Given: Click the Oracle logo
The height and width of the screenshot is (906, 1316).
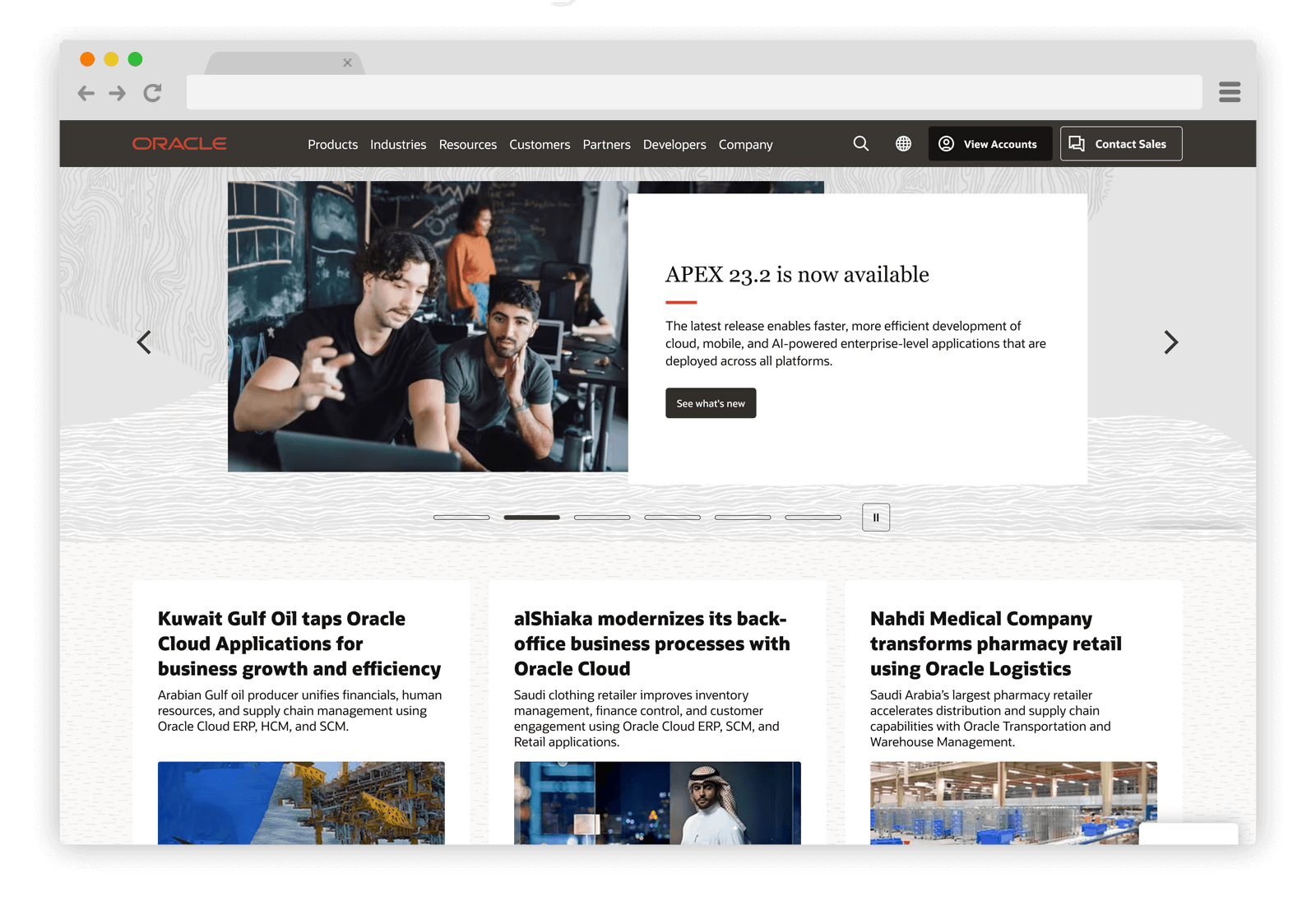Looking at the screenshot, I should click(179, 144).
